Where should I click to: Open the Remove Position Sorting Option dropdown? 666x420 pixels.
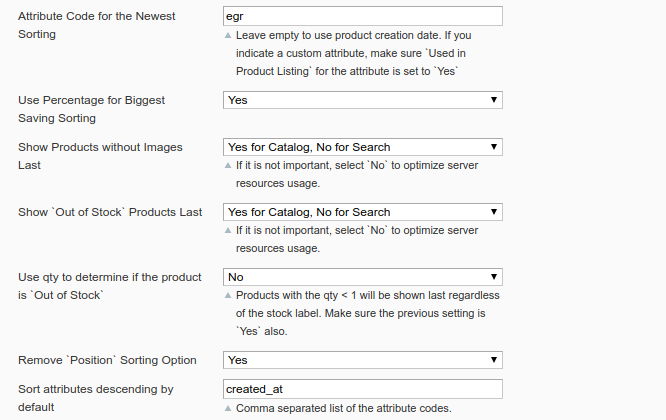point(362,360)
